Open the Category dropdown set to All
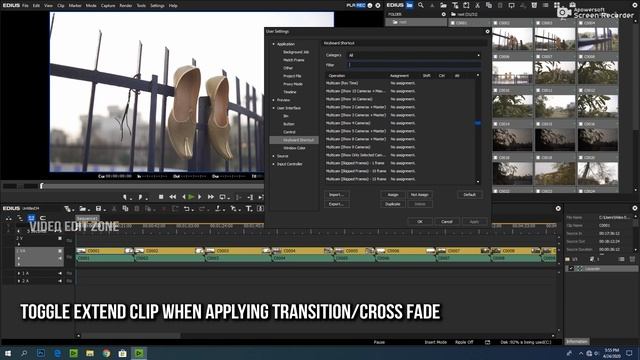640x360 pixels. [414, 55]
